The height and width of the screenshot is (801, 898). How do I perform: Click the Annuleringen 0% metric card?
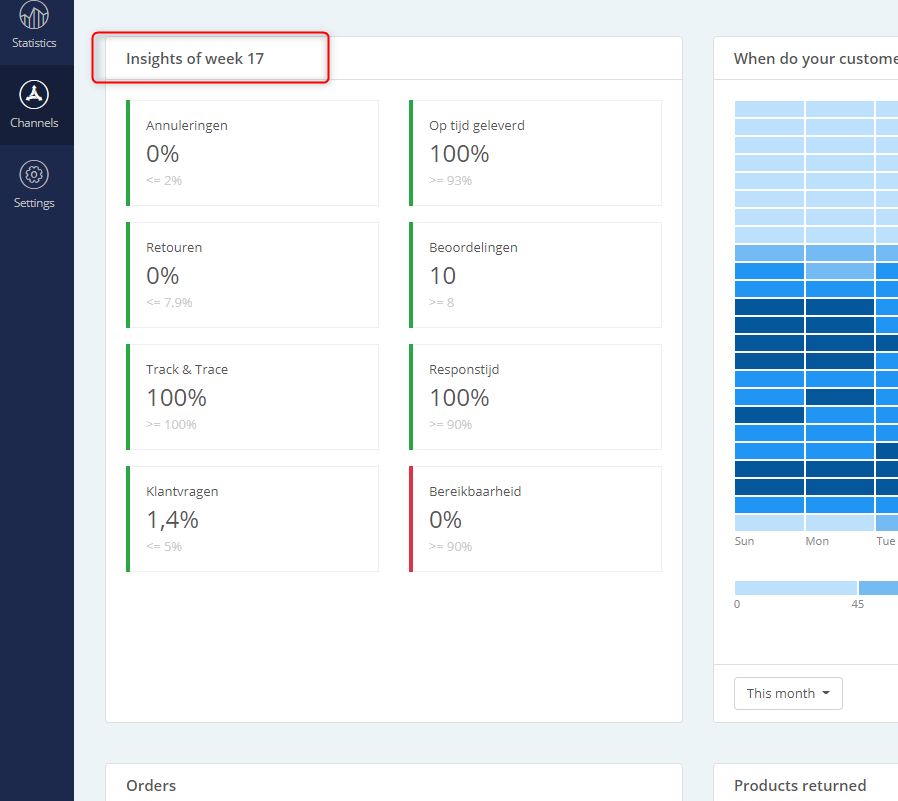252,153
